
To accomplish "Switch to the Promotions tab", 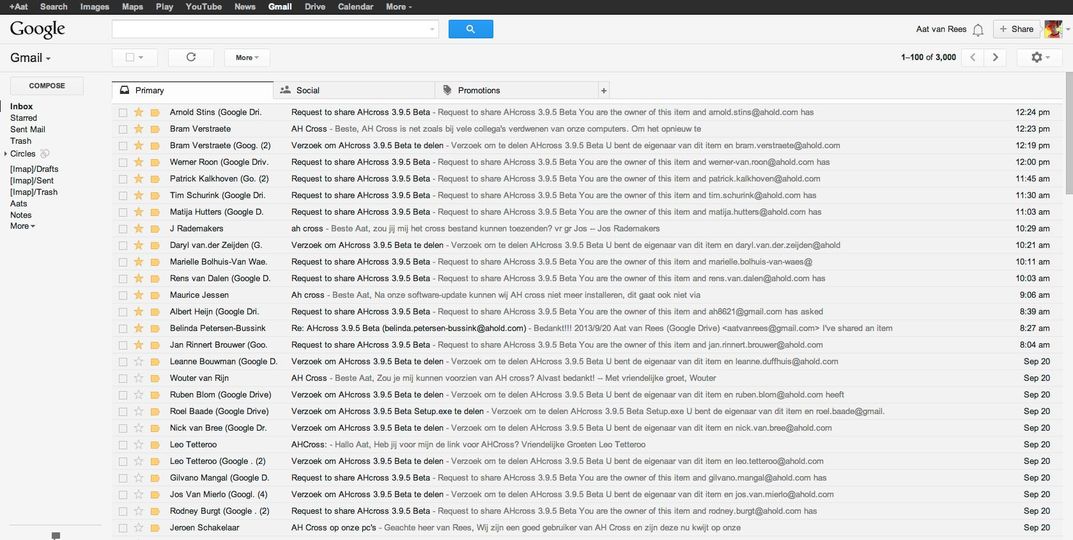I will tap(516, 90).
